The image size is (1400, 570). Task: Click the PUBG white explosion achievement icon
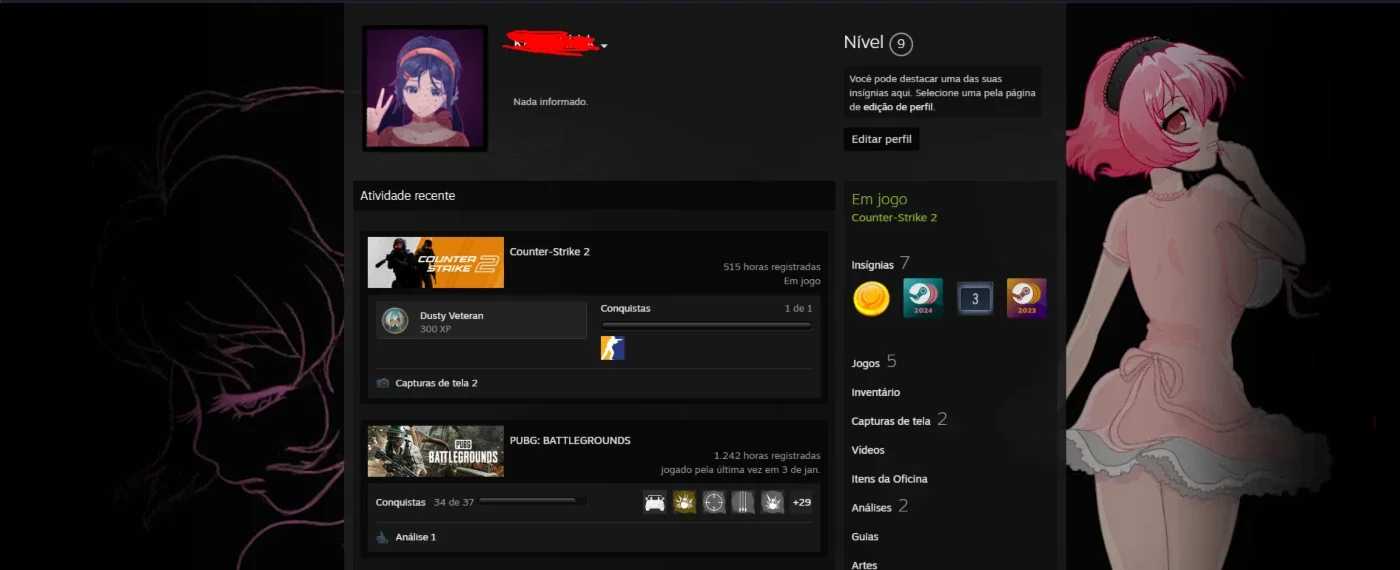click(x=772, y=502)
